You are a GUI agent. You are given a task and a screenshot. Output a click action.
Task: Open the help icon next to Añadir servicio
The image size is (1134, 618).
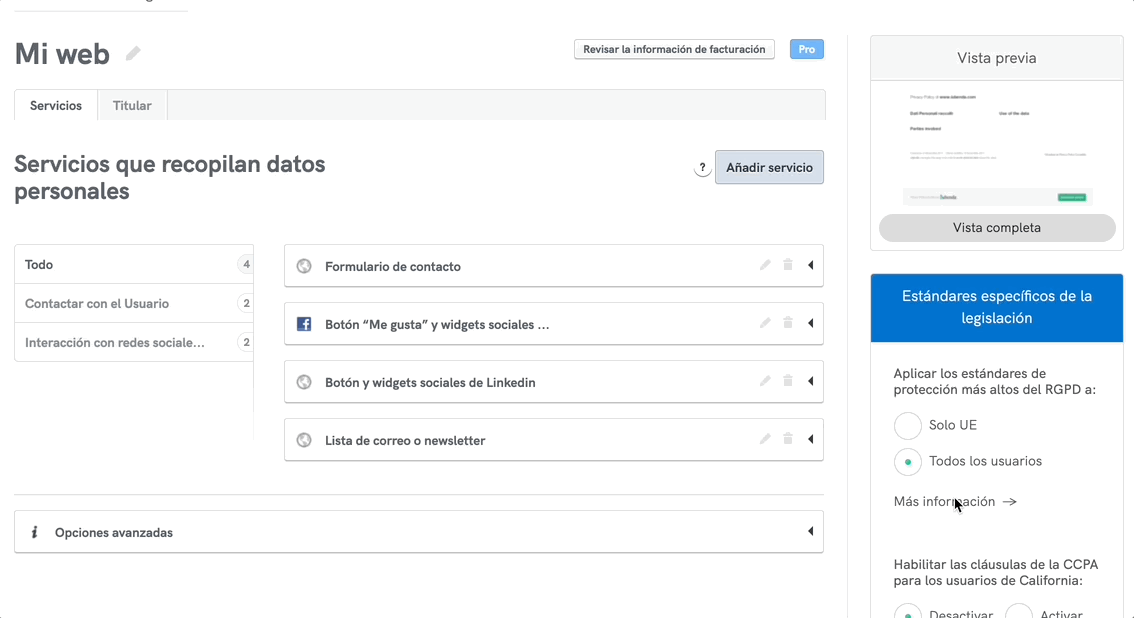[701, 168]
